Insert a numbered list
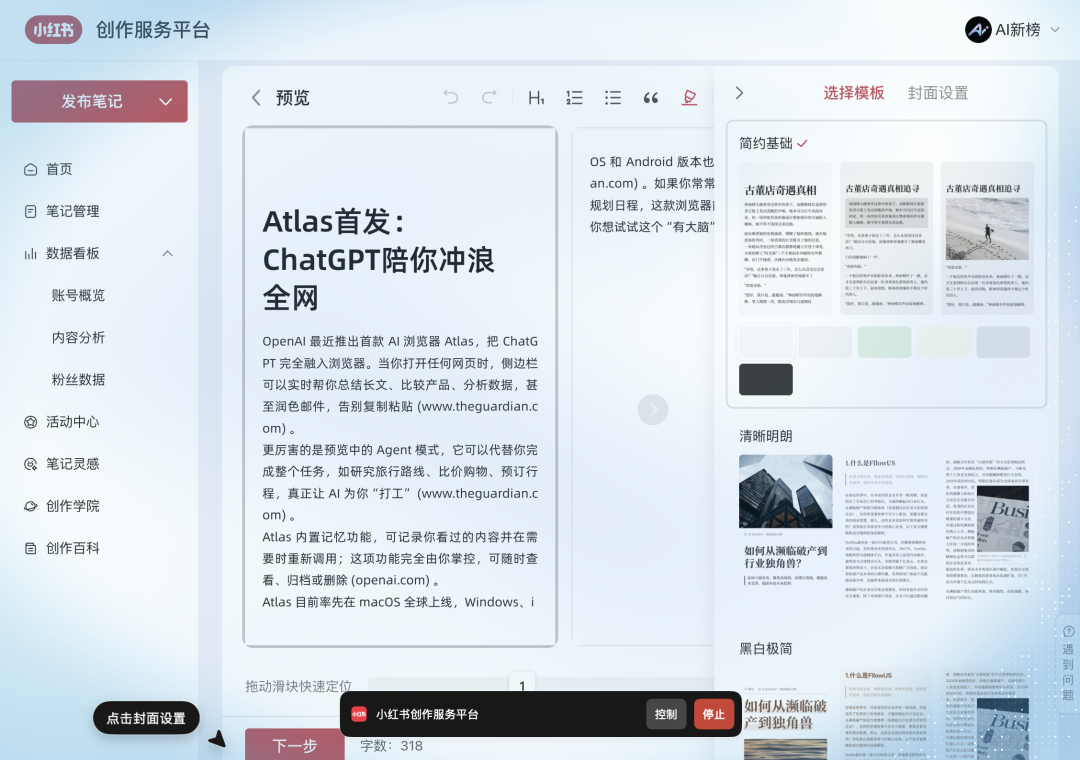The width and height of the screenshot is (1080, 760). point(574,97)
